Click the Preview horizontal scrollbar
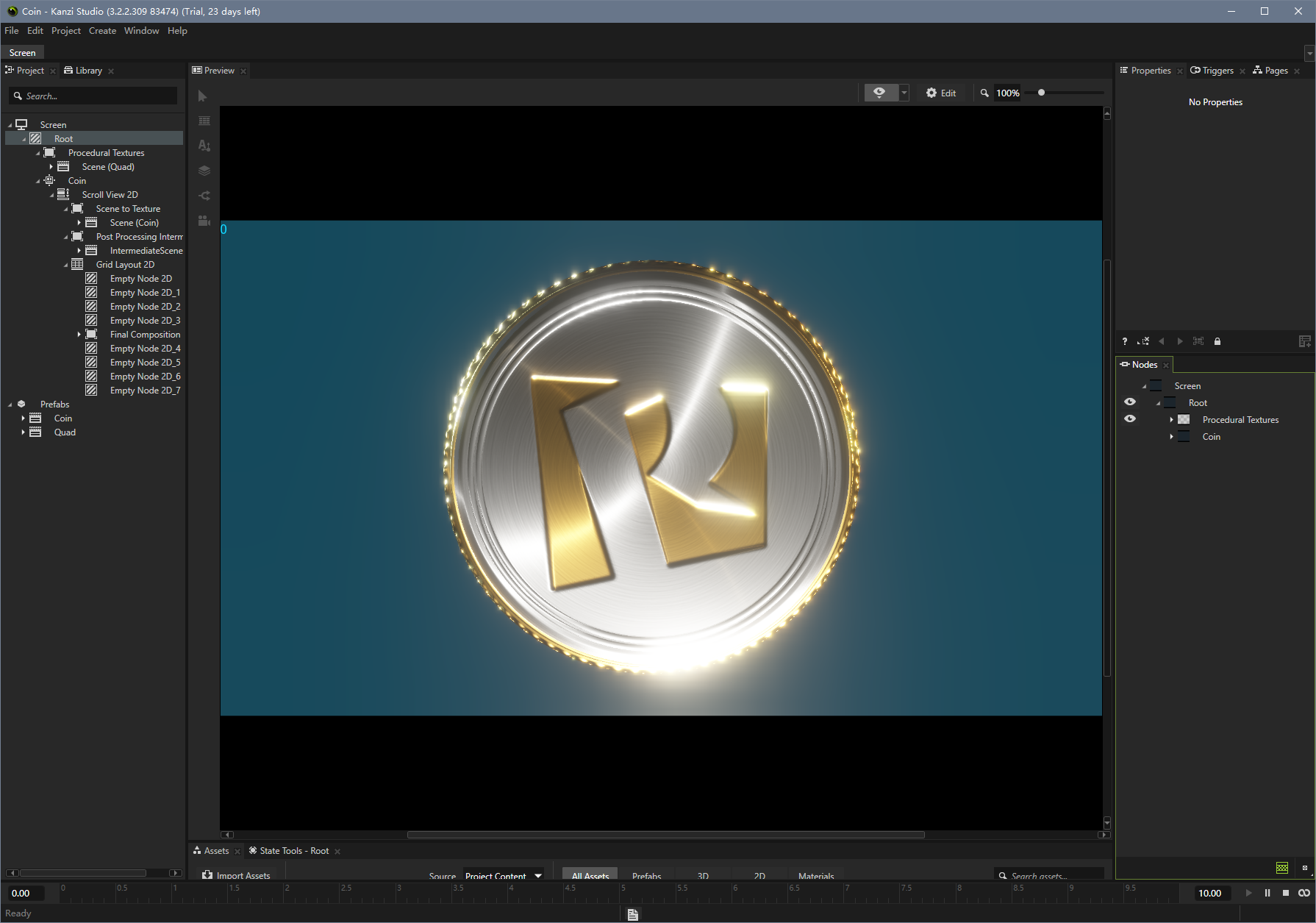Viewport: 1316px width, 923px height. [665, 835]
